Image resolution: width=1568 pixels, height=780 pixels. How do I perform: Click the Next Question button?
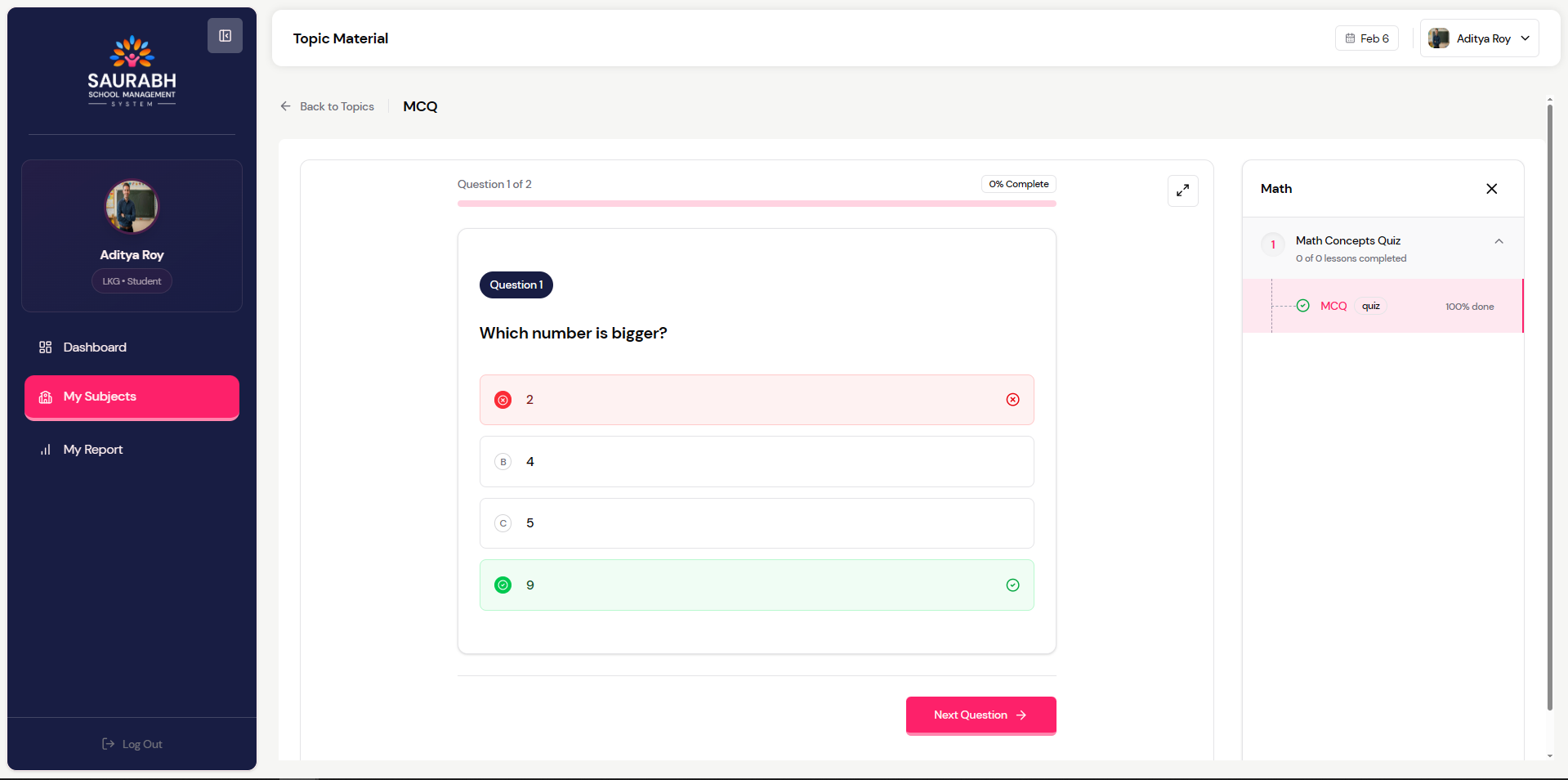[x=981, y=715]
